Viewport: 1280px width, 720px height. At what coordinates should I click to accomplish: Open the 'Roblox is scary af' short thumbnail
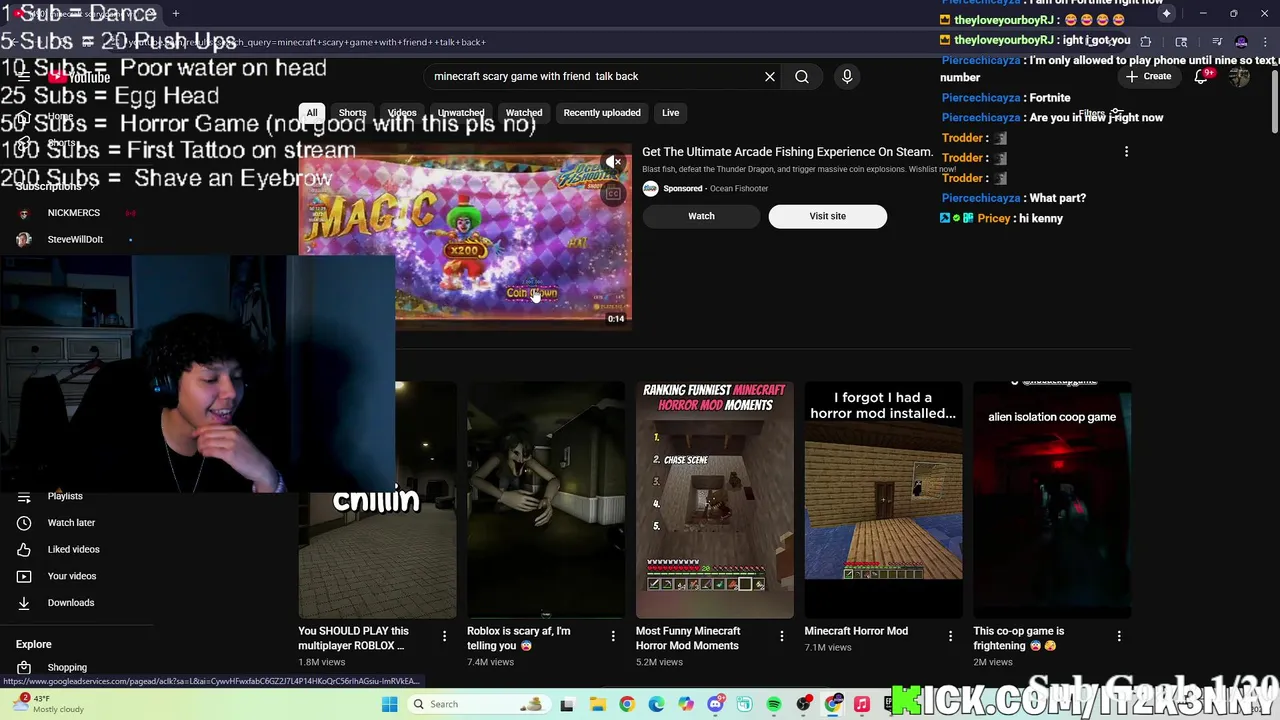tap(545, 500)
